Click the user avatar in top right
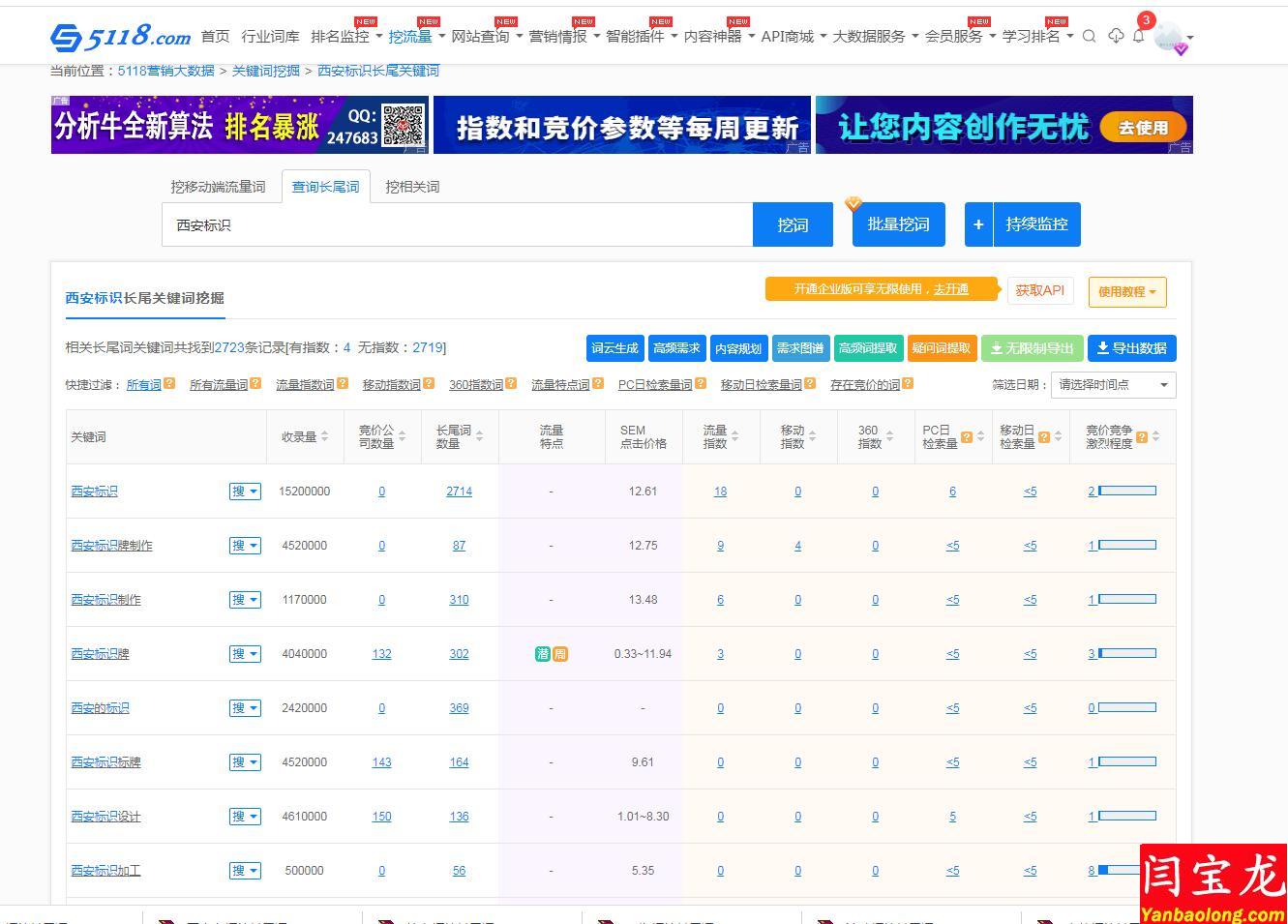 pyautogui.click(x=1169, y=38)
